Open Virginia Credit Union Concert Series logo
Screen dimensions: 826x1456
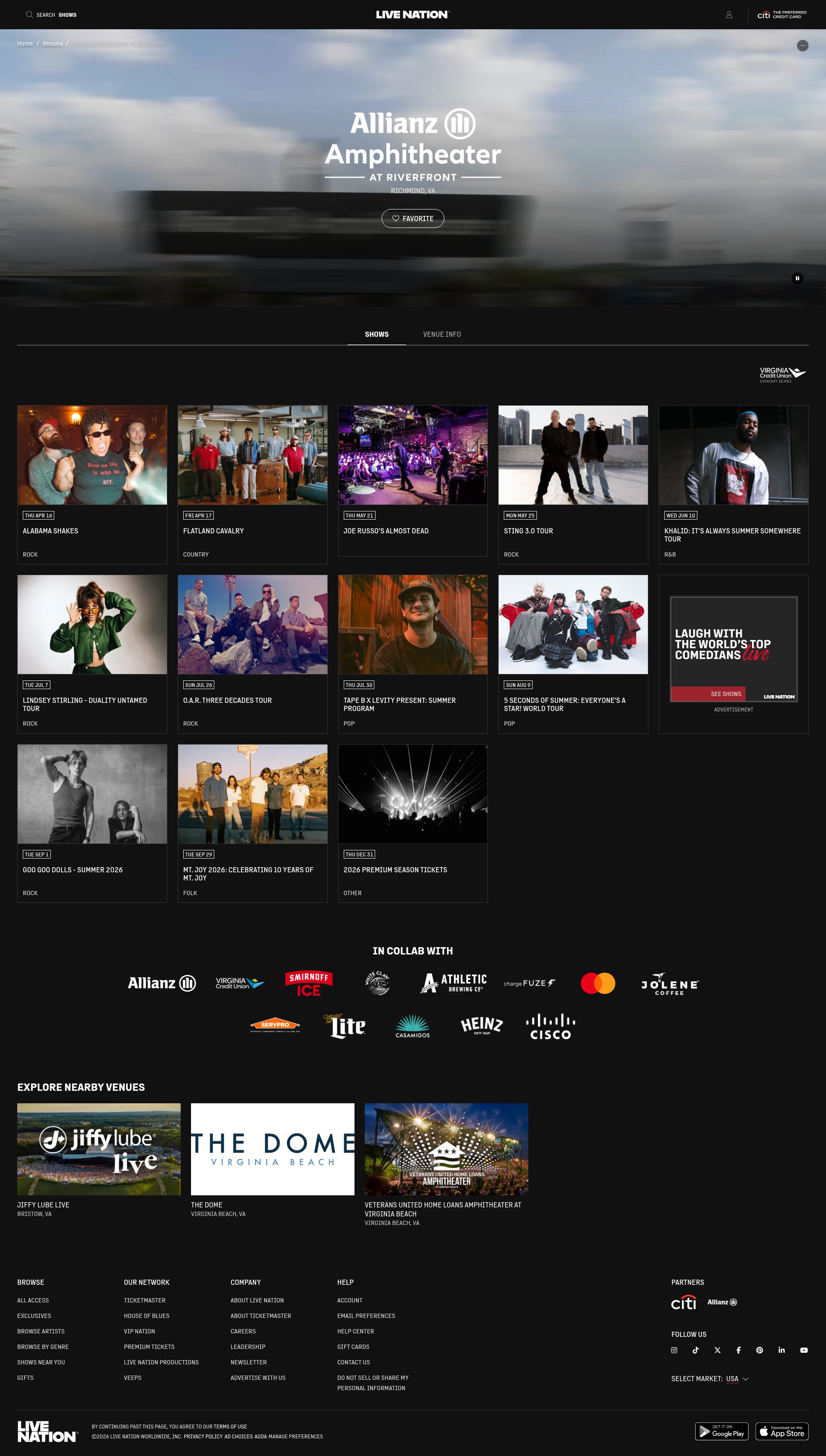pos(783,374)
